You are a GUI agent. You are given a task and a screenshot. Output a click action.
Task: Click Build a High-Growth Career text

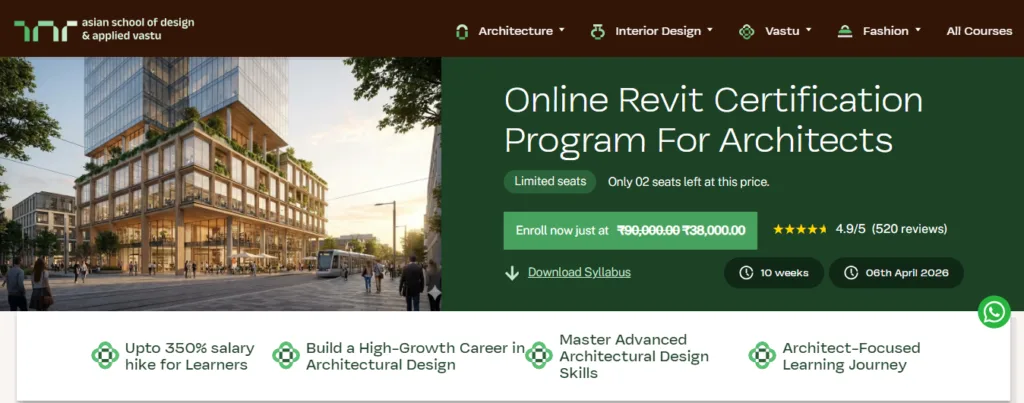tap(415, 356)
